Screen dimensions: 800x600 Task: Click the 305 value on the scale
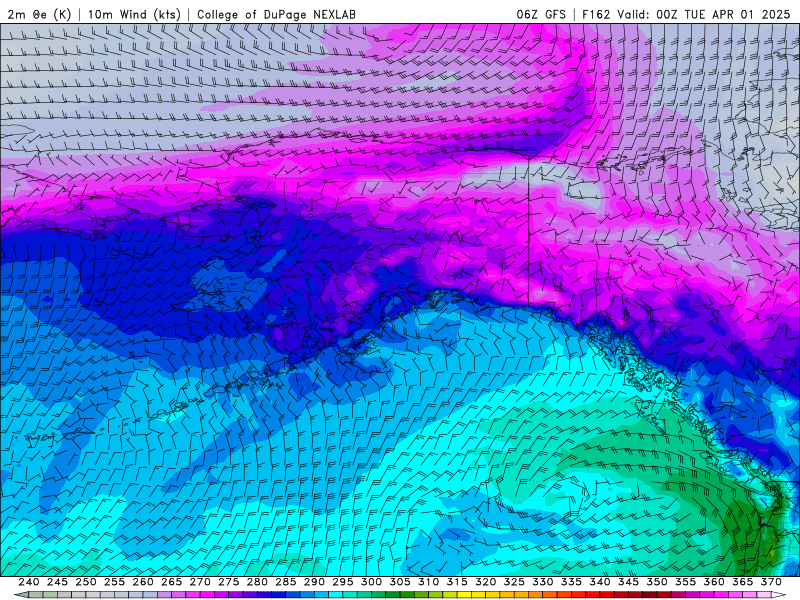coord(400,582)
